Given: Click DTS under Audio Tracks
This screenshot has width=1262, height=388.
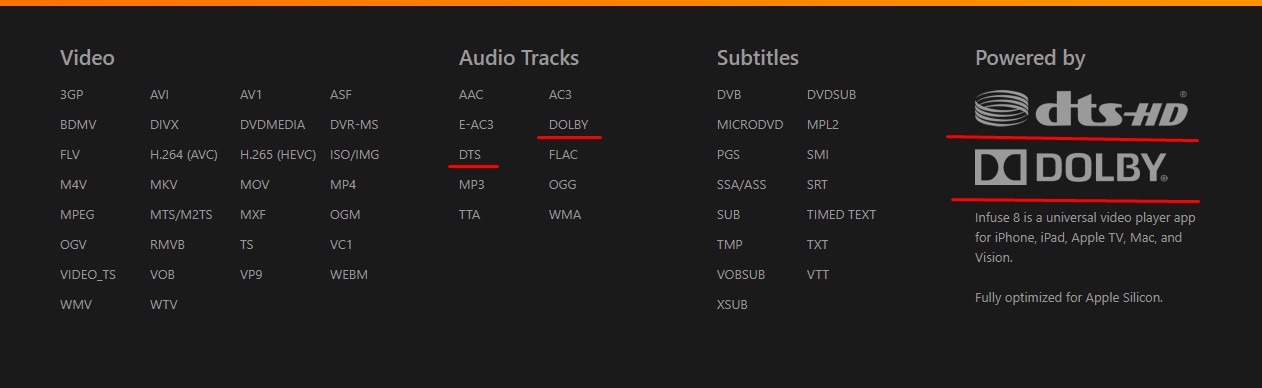Looking at the screenshot, I should 470,155.
